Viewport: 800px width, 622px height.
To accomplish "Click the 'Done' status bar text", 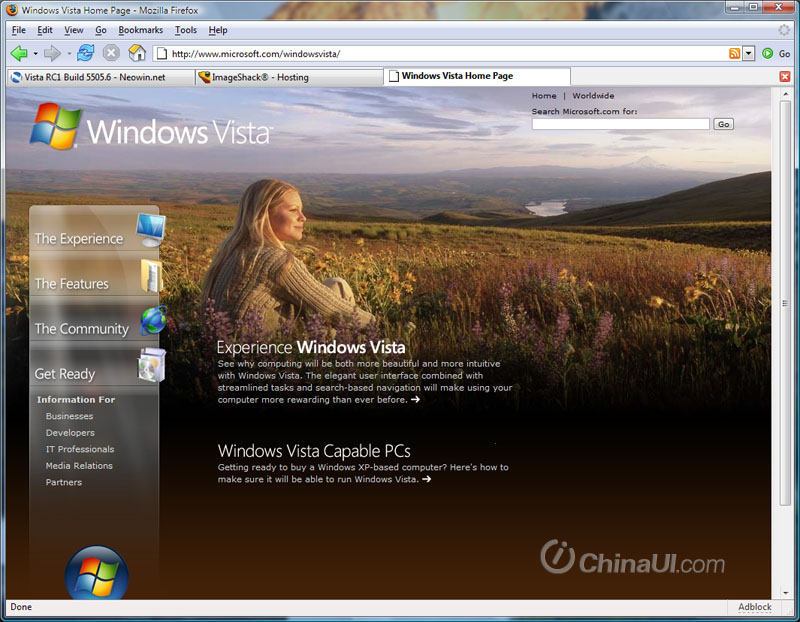I will [21, 607].
